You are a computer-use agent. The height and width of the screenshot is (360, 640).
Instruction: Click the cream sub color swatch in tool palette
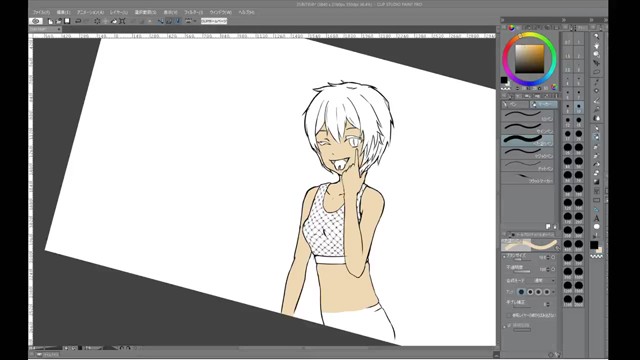[x=600, y=250]
